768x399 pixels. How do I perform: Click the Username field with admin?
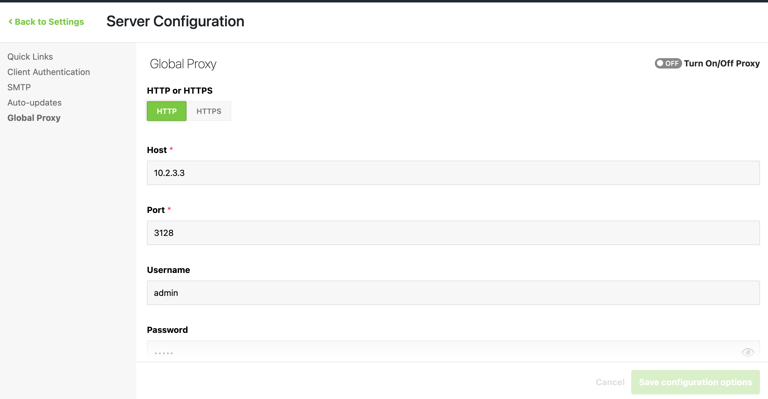pos(453,293)
